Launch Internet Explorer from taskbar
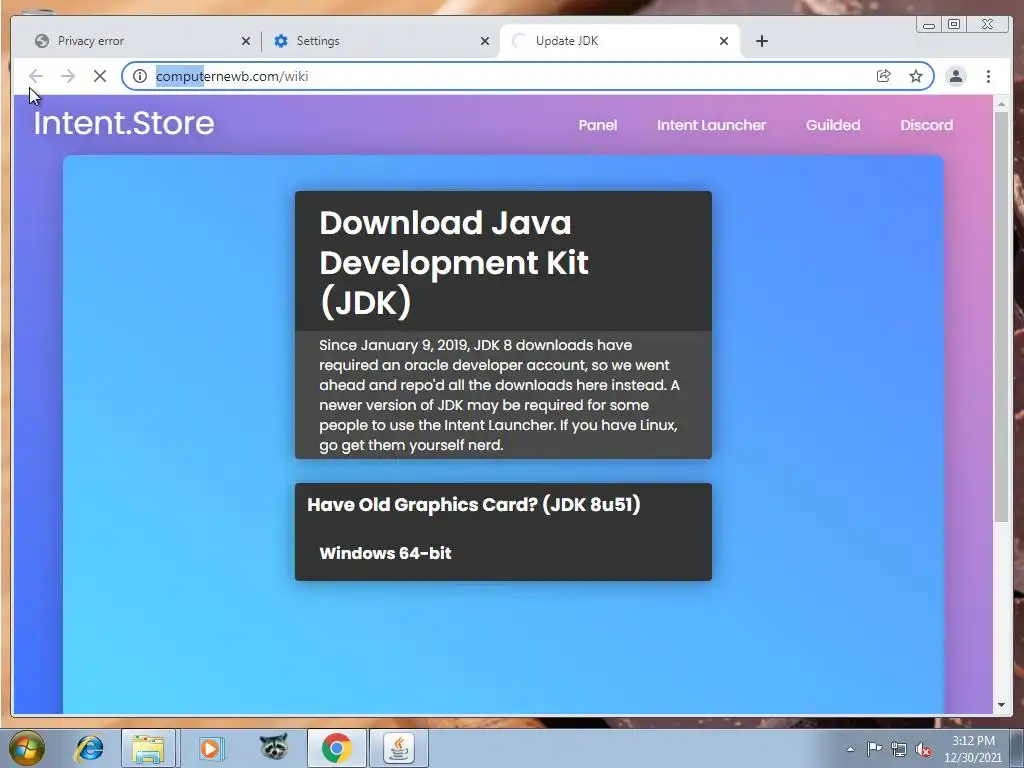The width and height of the screenshot is (1024, 768). point(89,748)
